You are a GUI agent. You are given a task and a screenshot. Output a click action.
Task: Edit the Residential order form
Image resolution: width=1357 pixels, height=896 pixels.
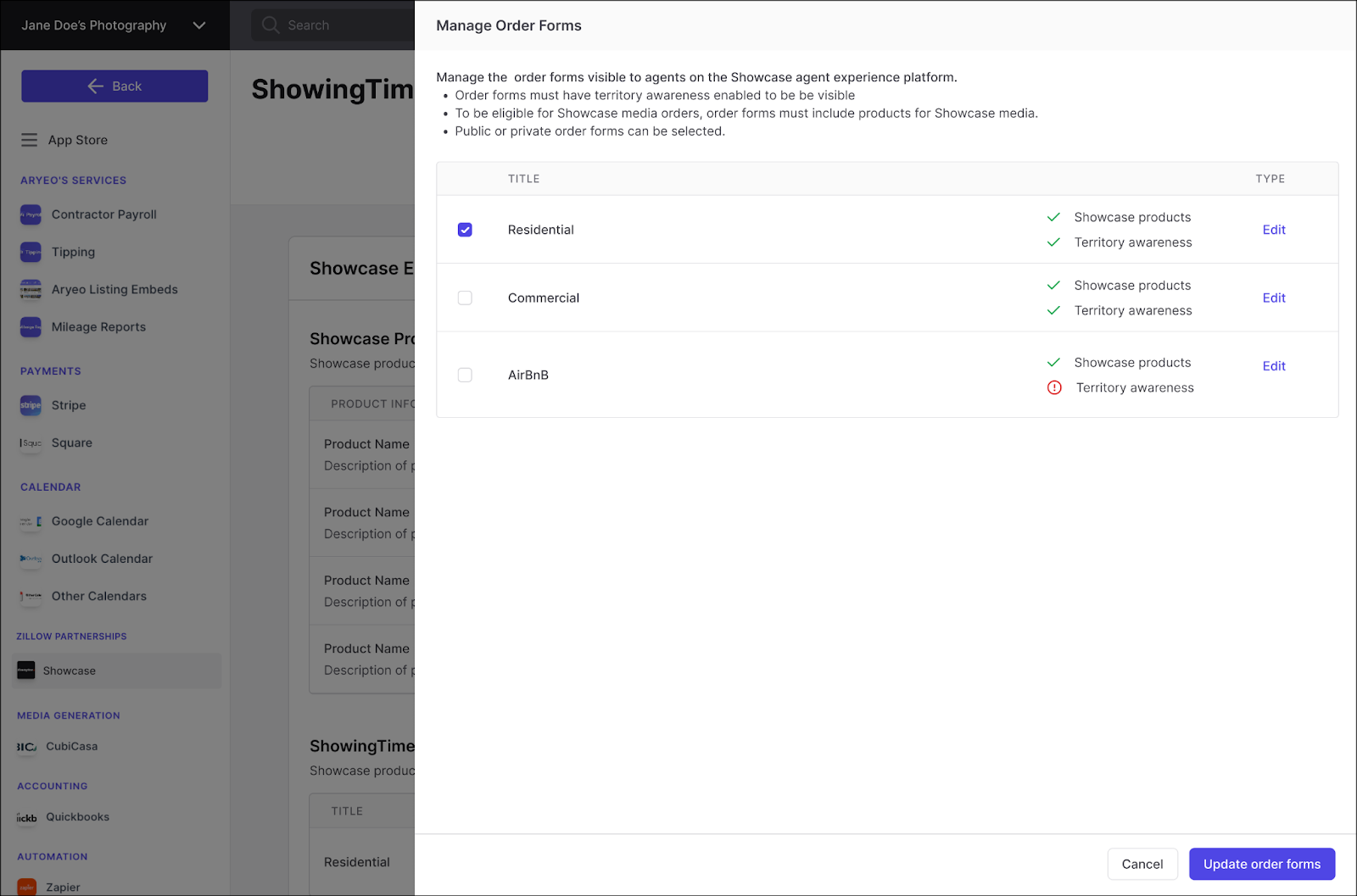1274,230
